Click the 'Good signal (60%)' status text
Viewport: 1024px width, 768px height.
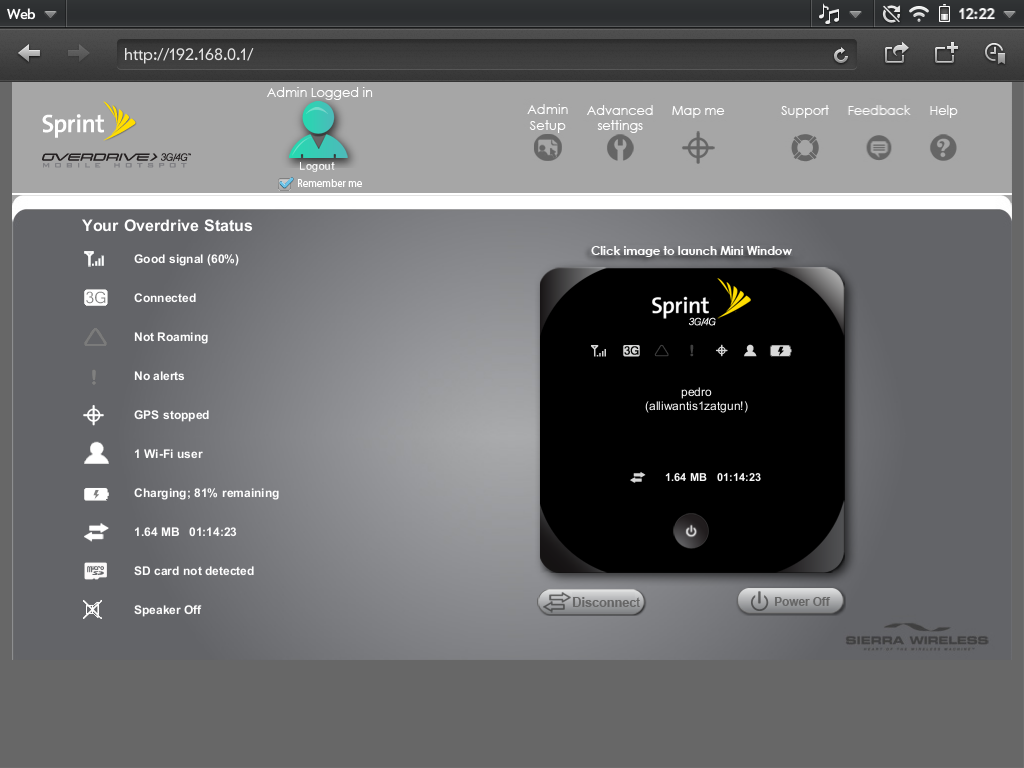[186, 259]
